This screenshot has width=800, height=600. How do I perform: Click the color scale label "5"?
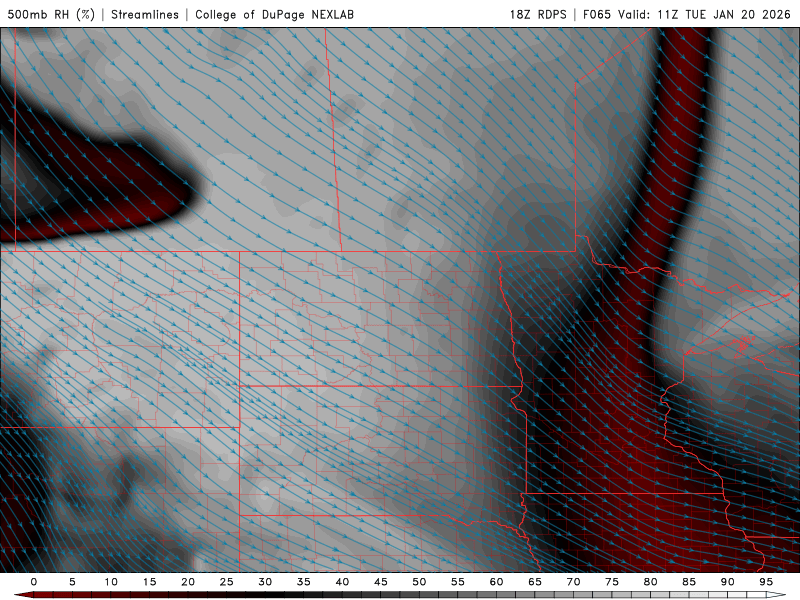pos(72,582)
